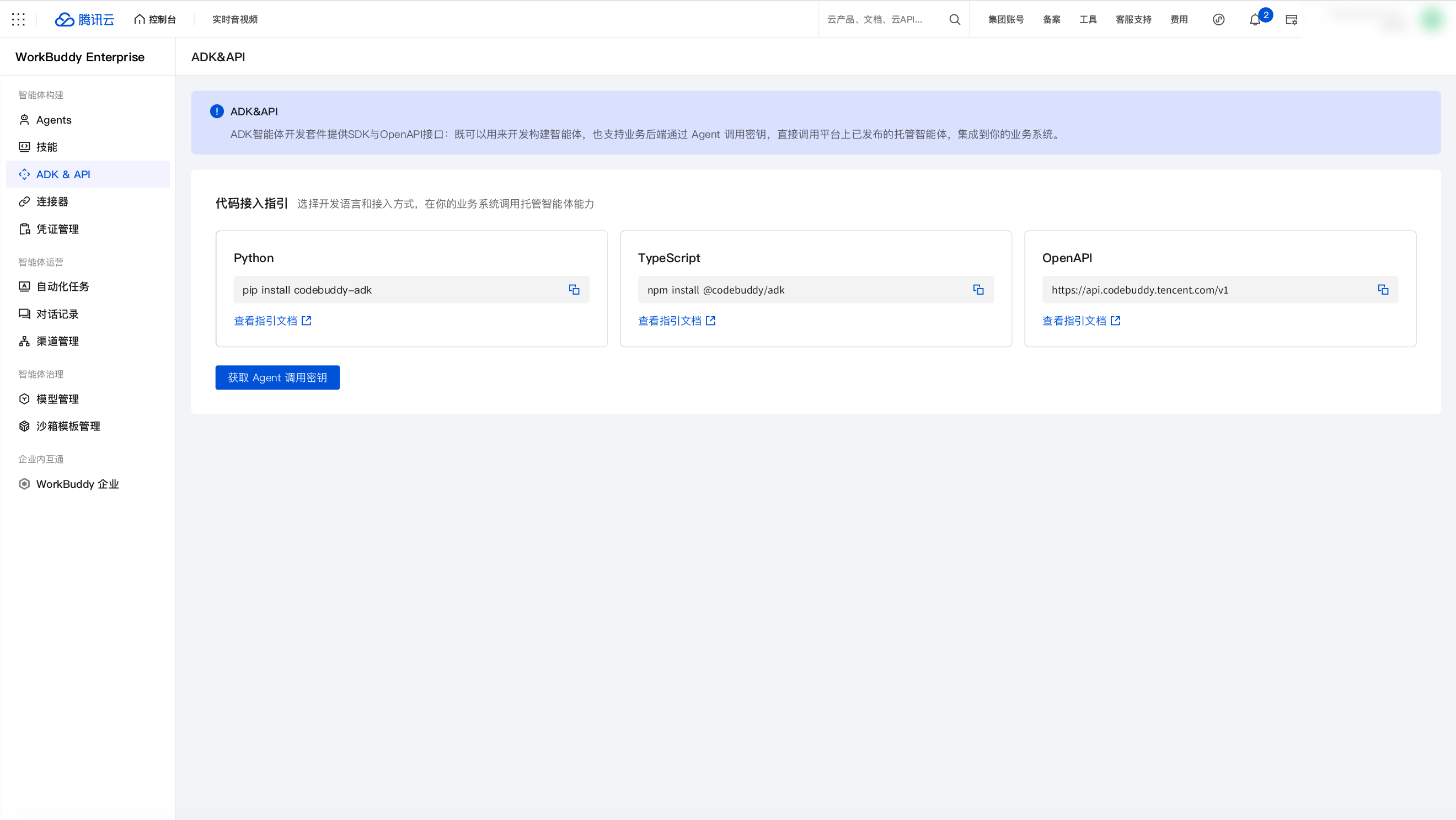Viewport: 1456px width, 820px height.
Task: Click the 技能 sidebar icon
Action: coord(24,147)
